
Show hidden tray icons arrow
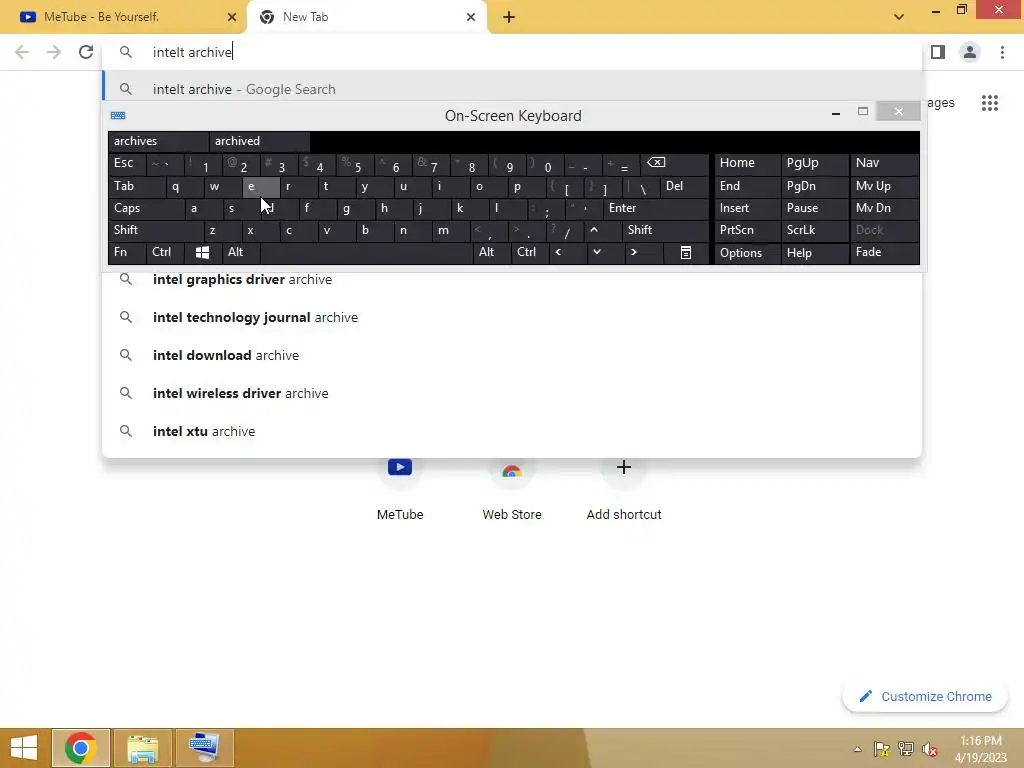pyautogui.click(x=857, y=749)
